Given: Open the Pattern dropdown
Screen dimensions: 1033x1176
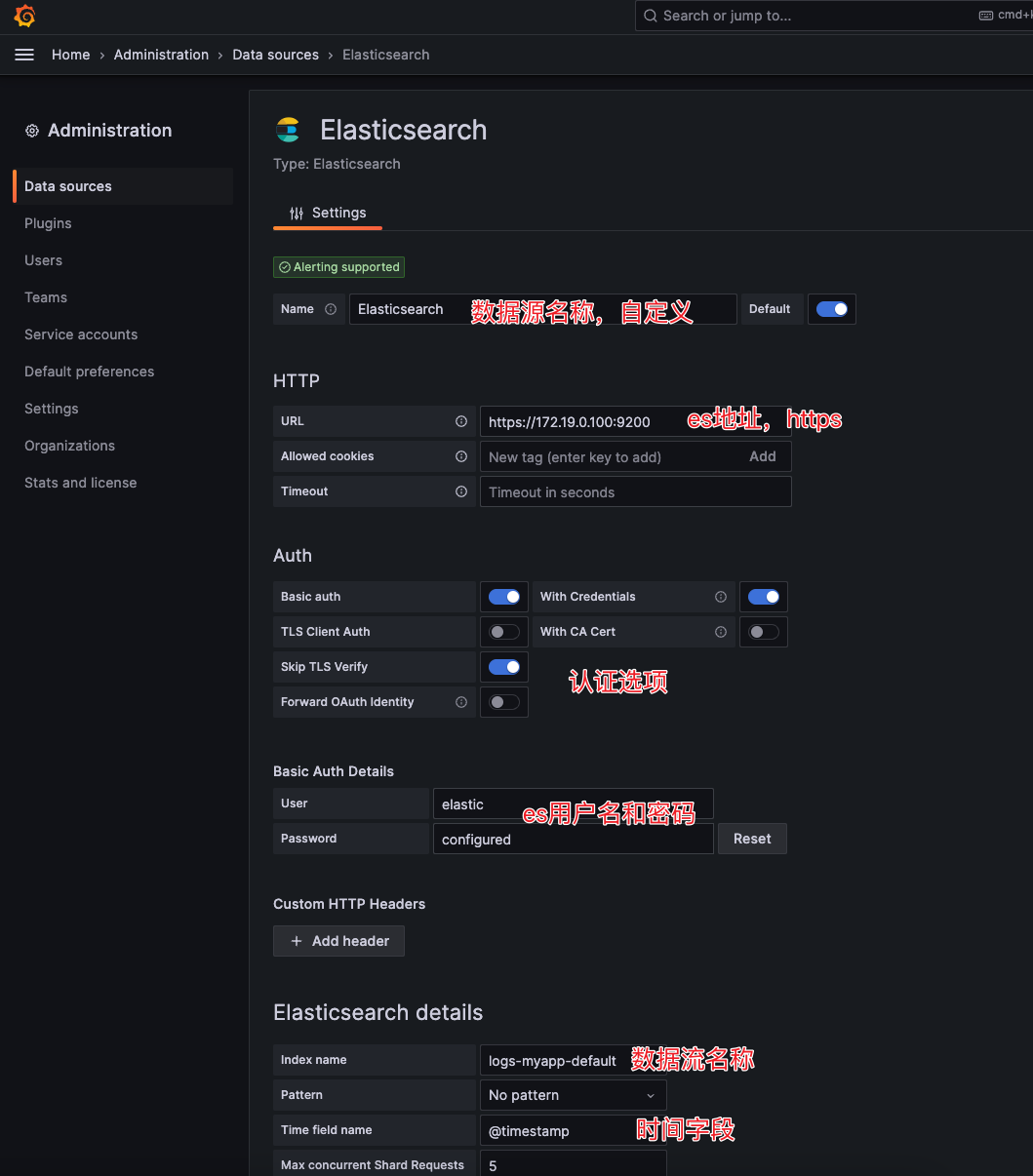Looking at the screenshot, I should pos(573,1095).
